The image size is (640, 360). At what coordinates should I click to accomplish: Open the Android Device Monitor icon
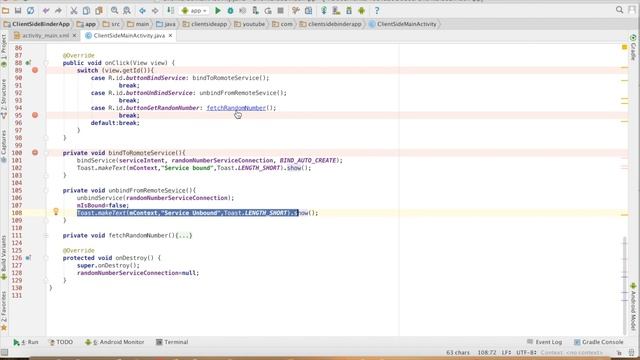coord(361,10)
